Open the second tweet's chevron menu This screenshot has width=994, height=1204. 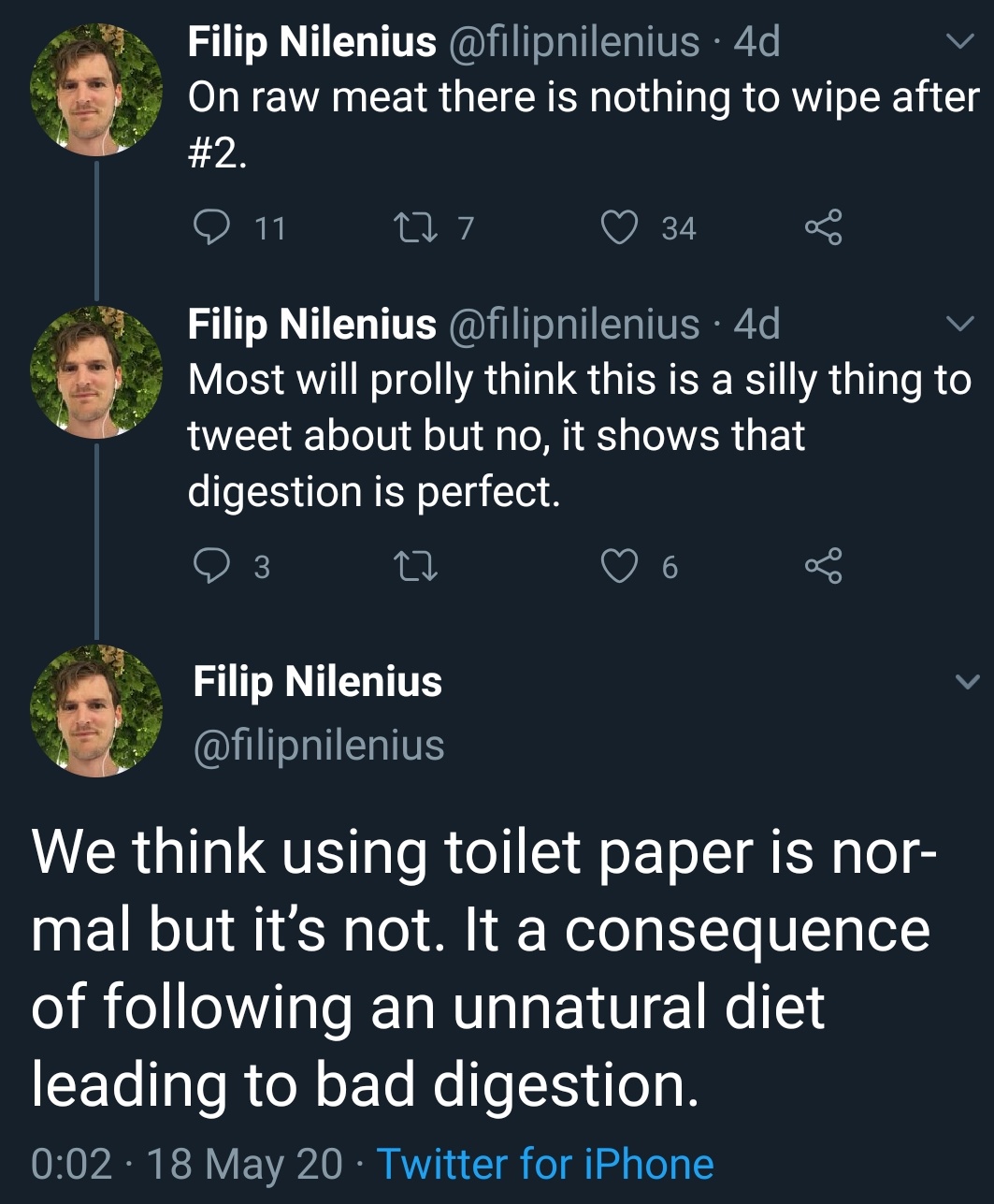pos(959,325)
